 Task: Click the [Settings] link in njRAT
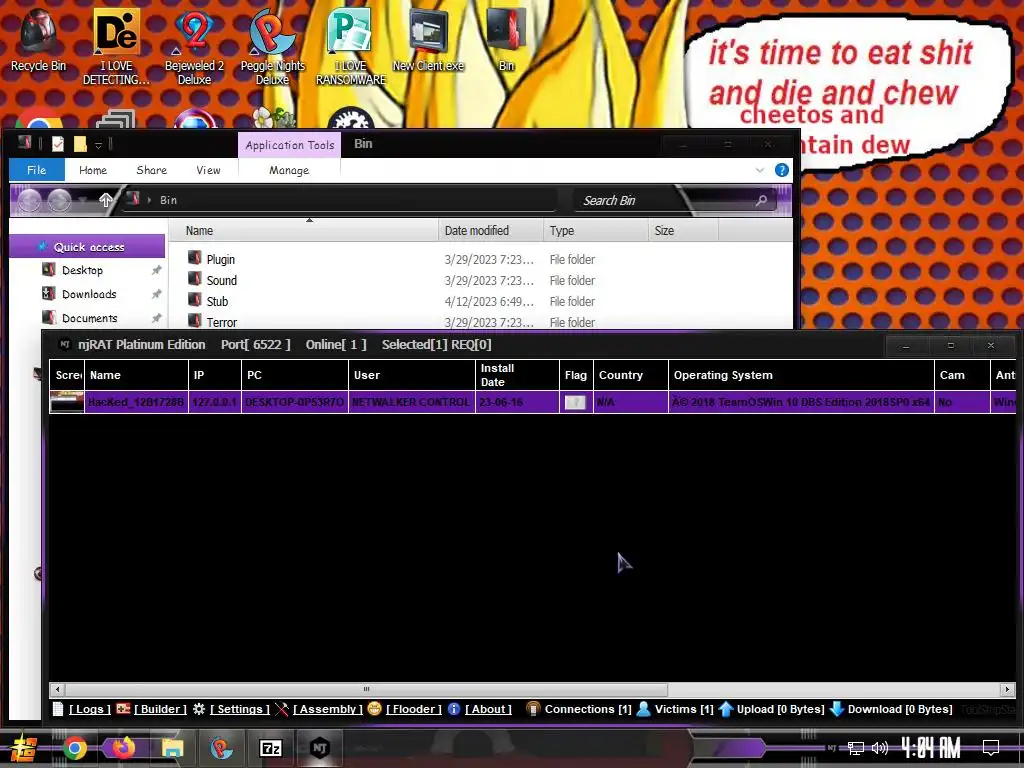[x=240, y=709]
